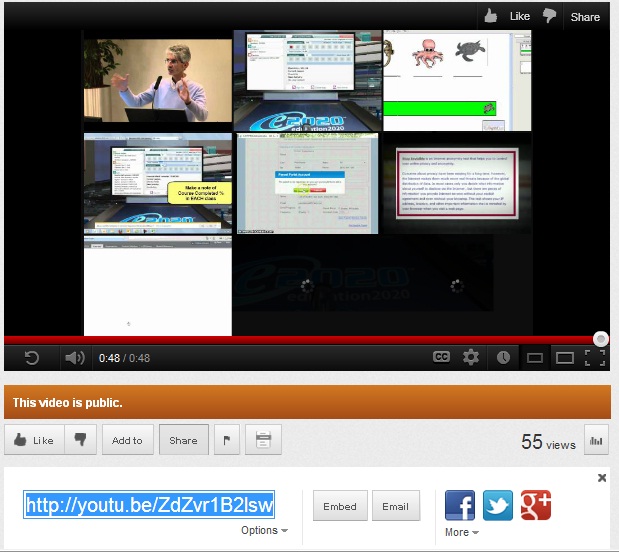
Task: Show video statistics chart
Action: point(595,440)
